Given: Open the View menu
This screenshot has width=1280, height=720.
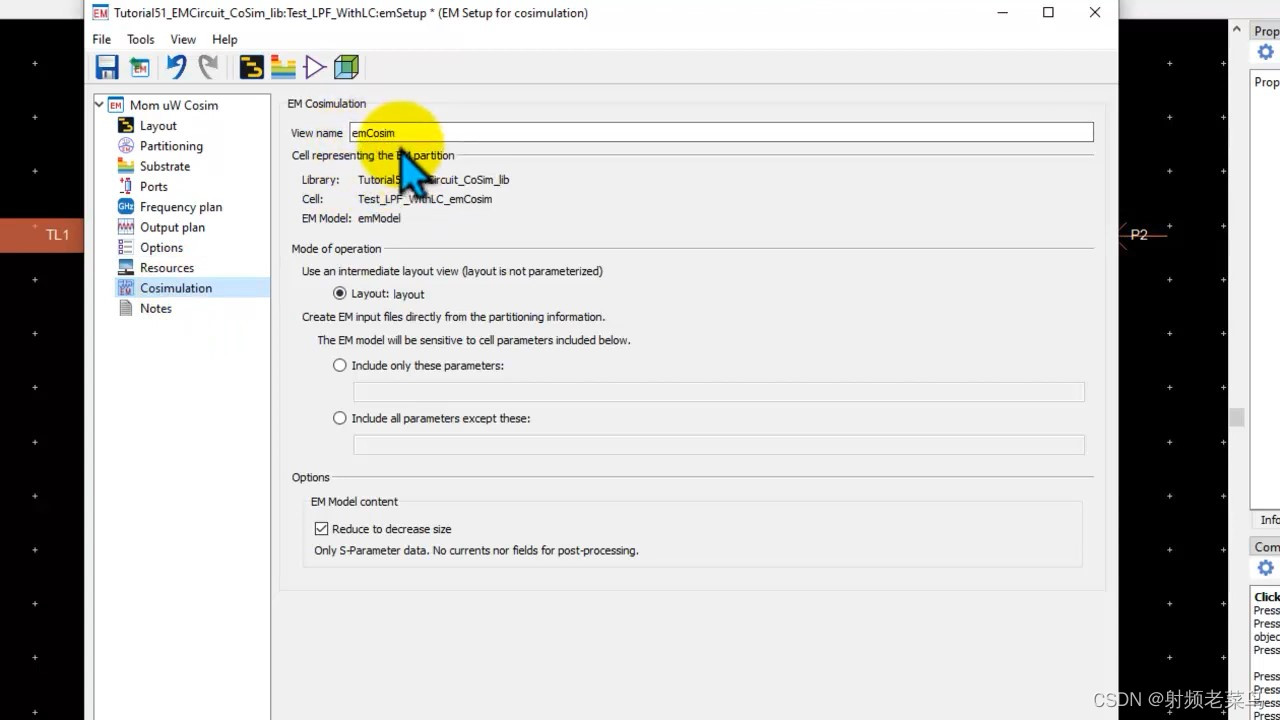Looking at the screenshot, I should 183,39.
